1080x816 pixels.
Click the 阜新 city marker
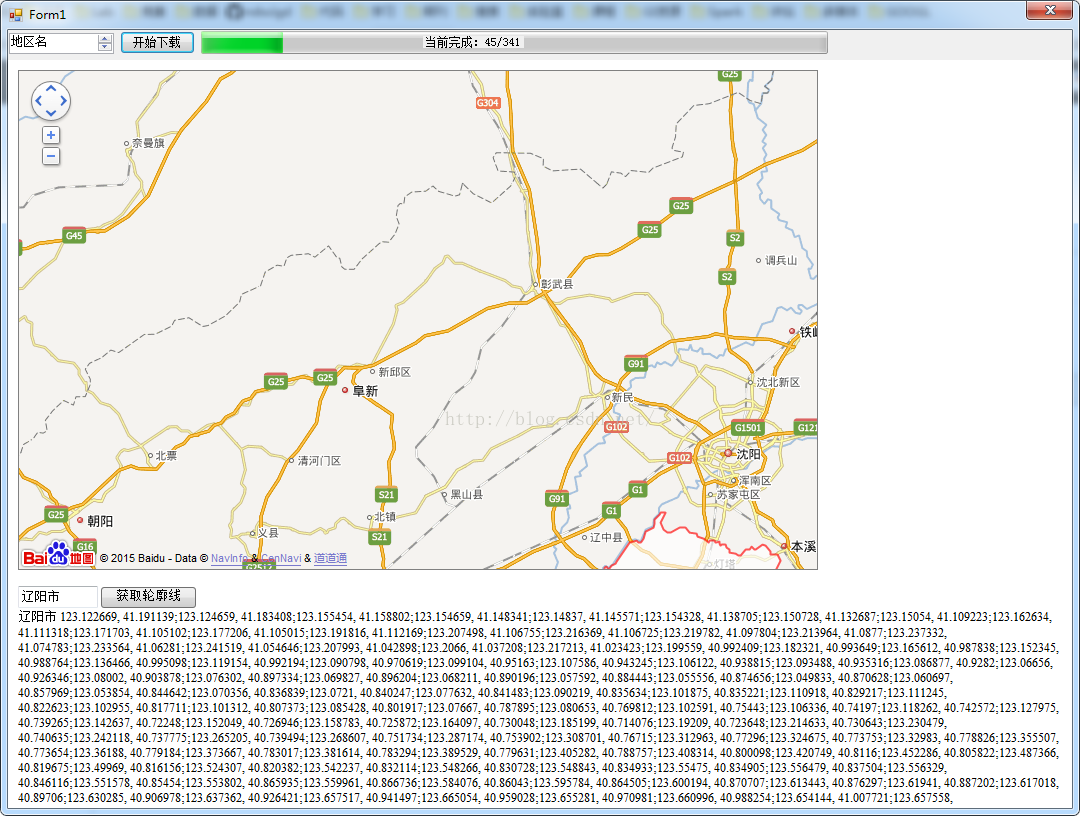click(x=345, y=390)
